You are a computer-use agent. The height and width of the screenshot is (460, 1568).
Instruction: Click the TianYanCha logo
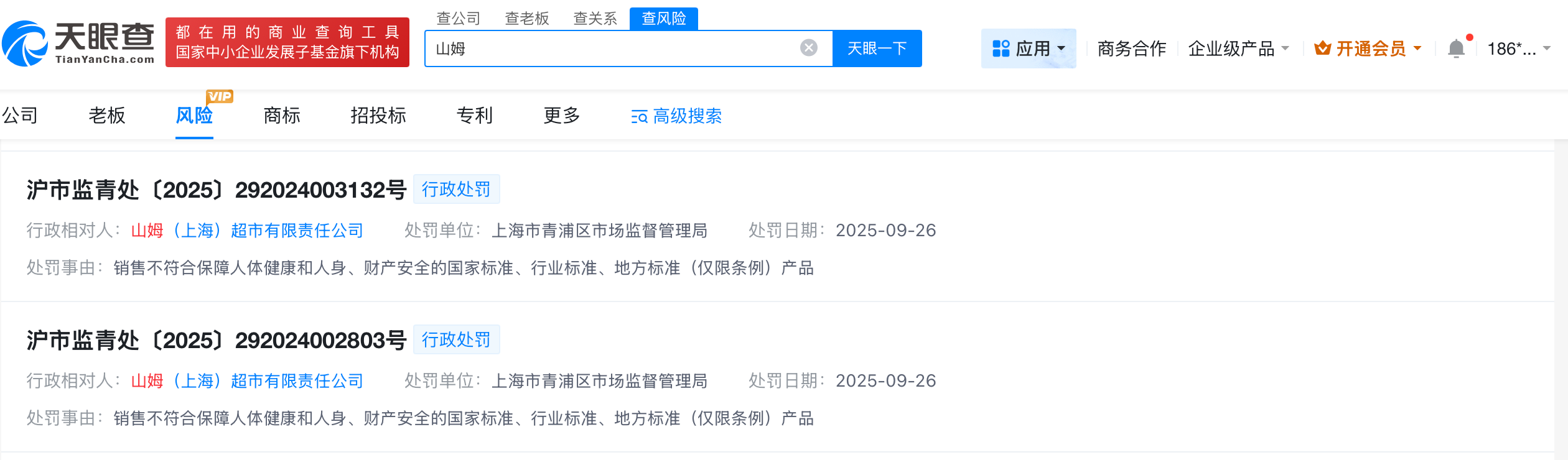click(x=78, y=43)
